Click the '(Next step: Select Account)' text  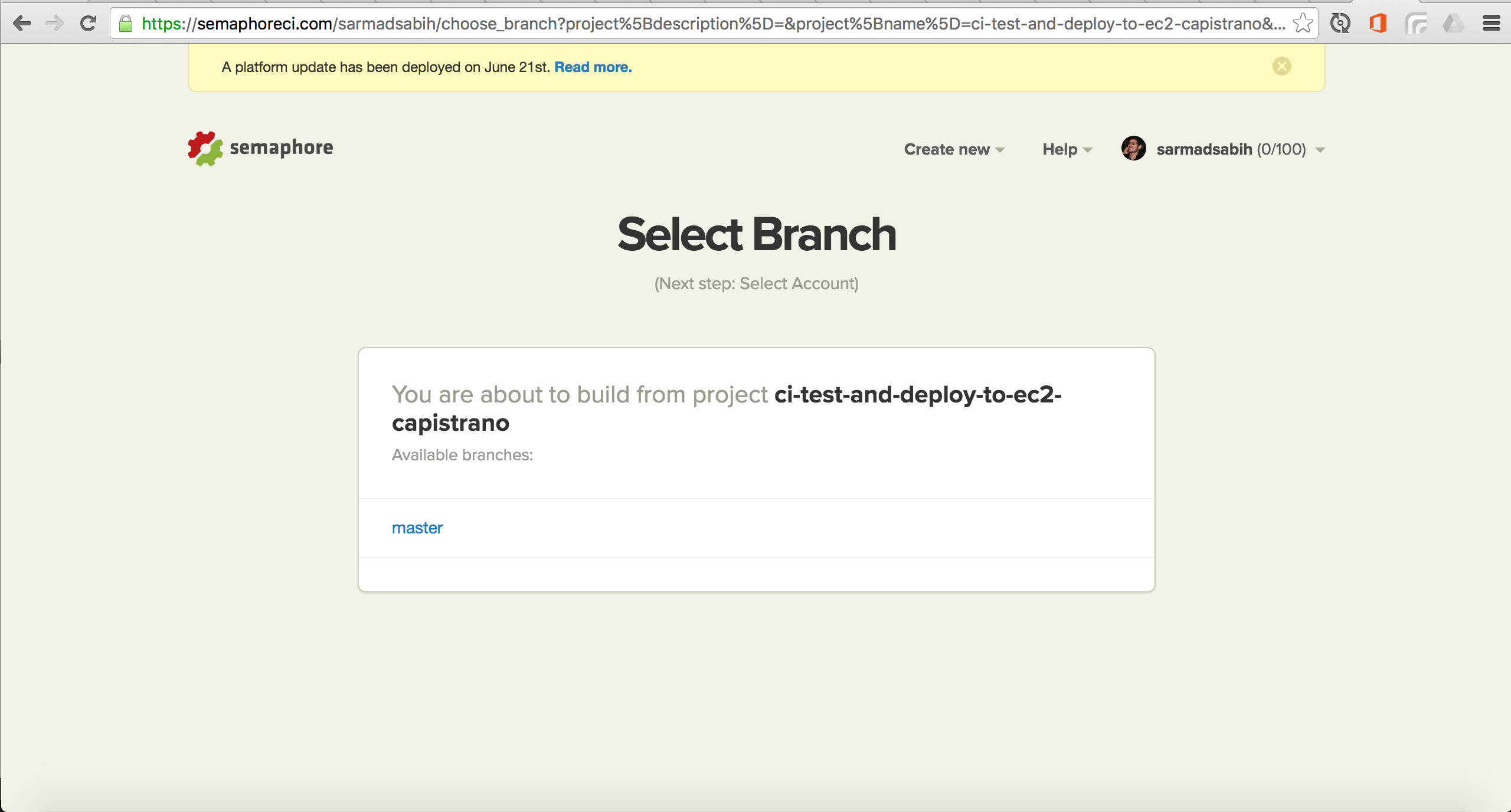[x=756, y=284]
